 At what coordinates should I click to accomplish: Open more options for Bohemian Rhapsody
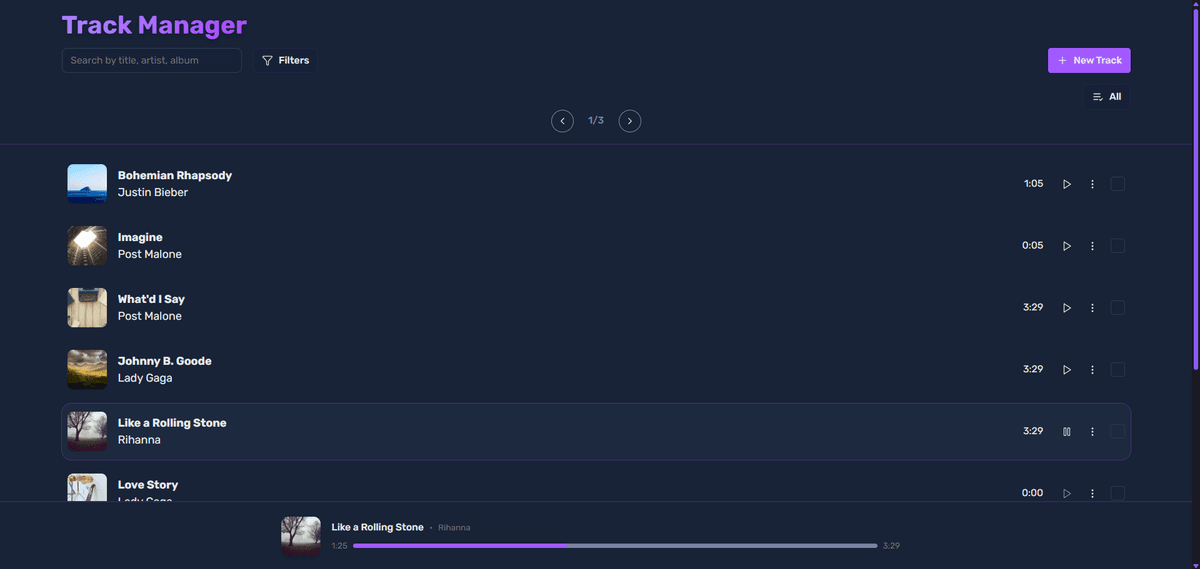[x=1092, y=184]
